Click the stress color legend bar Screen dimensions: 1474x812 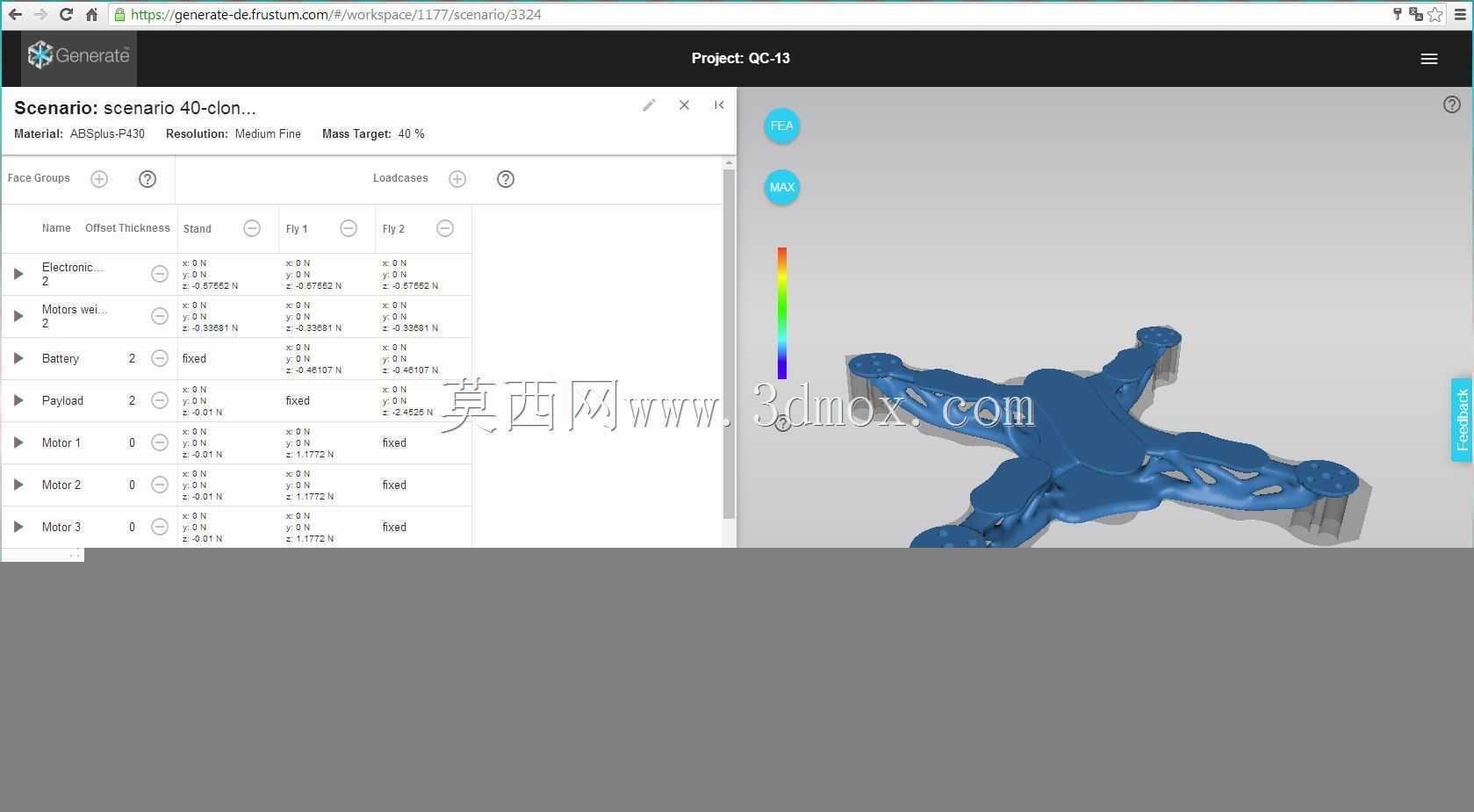[x=781, y=313]
